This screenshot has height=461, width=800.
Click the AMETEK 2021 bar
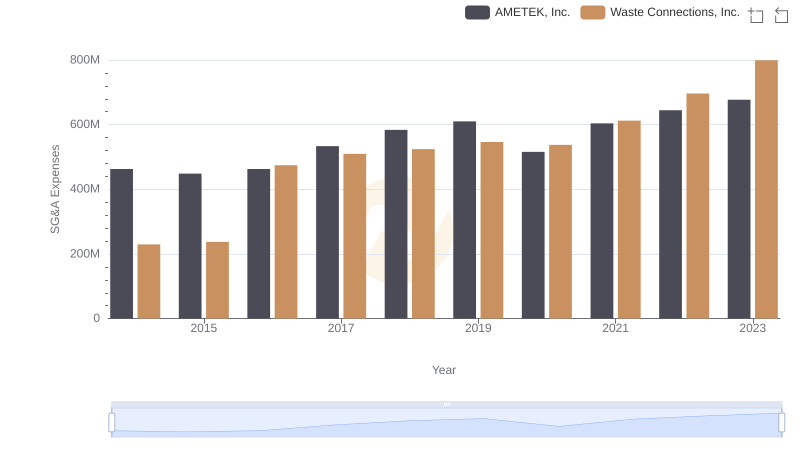point(602,221)
